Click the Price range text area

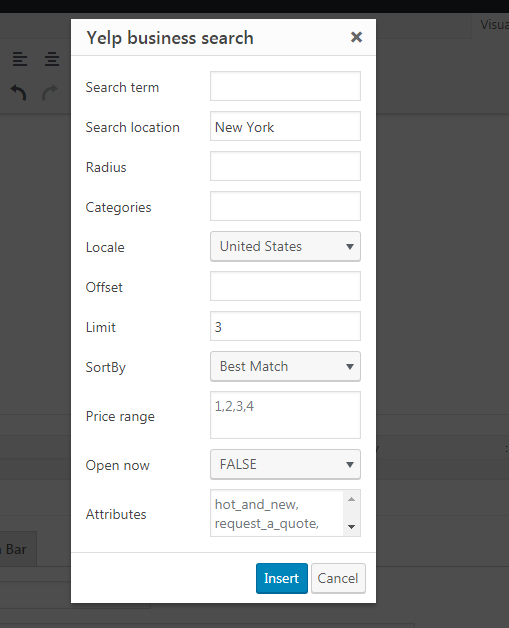coord(285,415)
